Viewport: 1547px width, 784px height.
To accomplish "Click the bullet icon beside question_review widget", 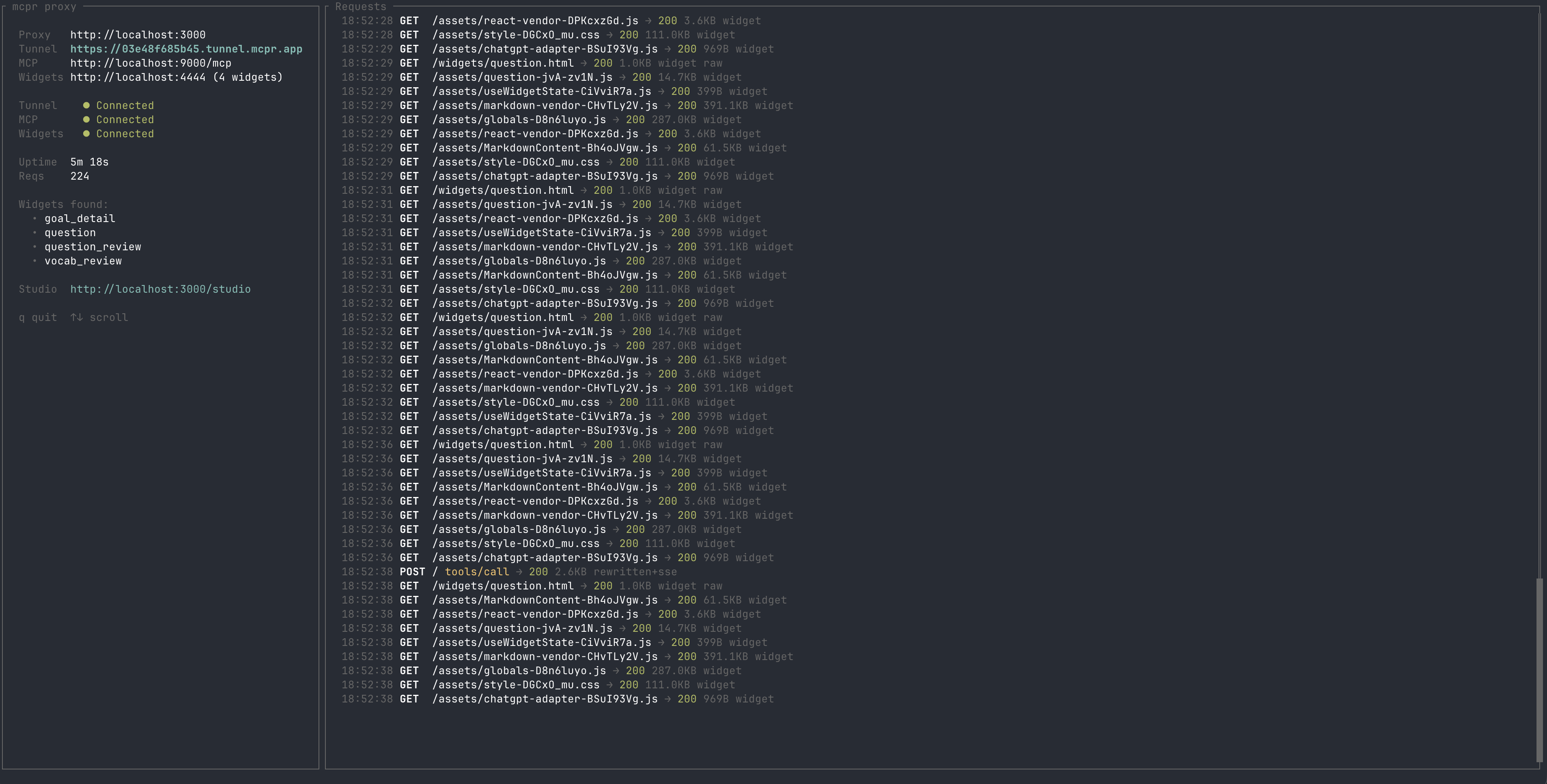I will [36, 246].
